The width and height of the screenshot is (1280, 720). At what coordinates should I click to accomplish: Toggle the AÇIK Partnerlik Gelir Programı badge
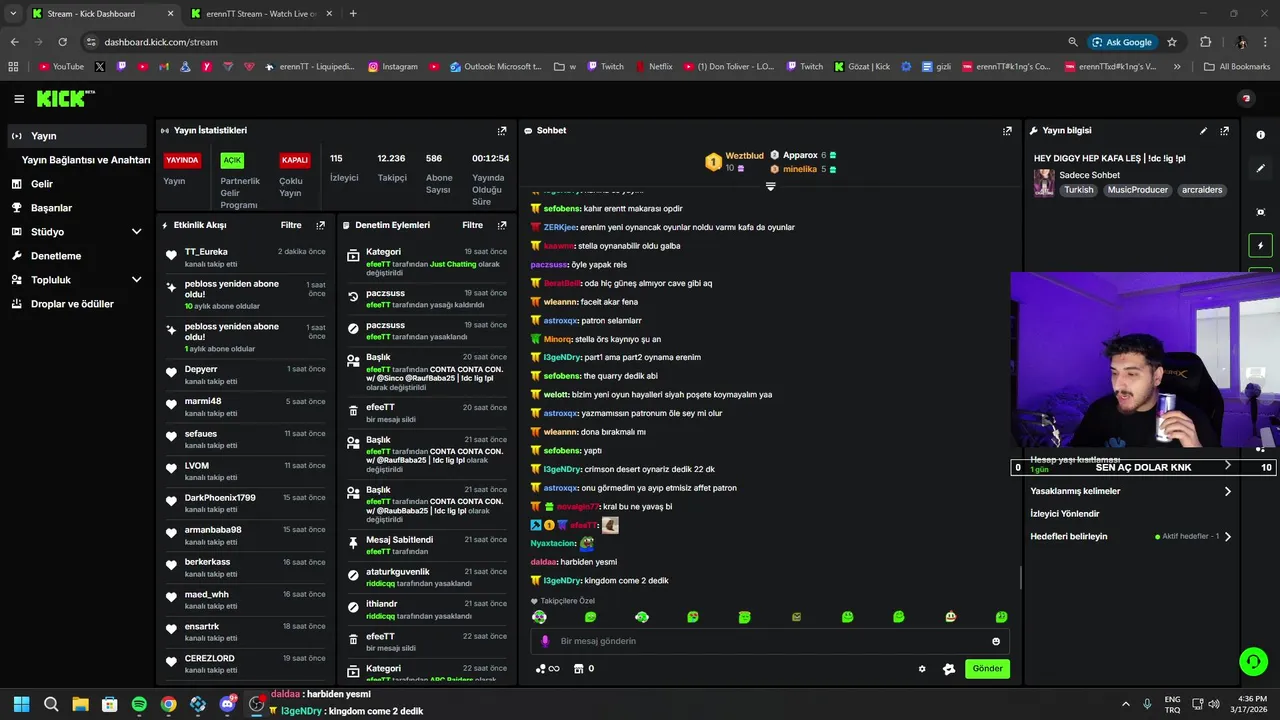tap(232, 160)
